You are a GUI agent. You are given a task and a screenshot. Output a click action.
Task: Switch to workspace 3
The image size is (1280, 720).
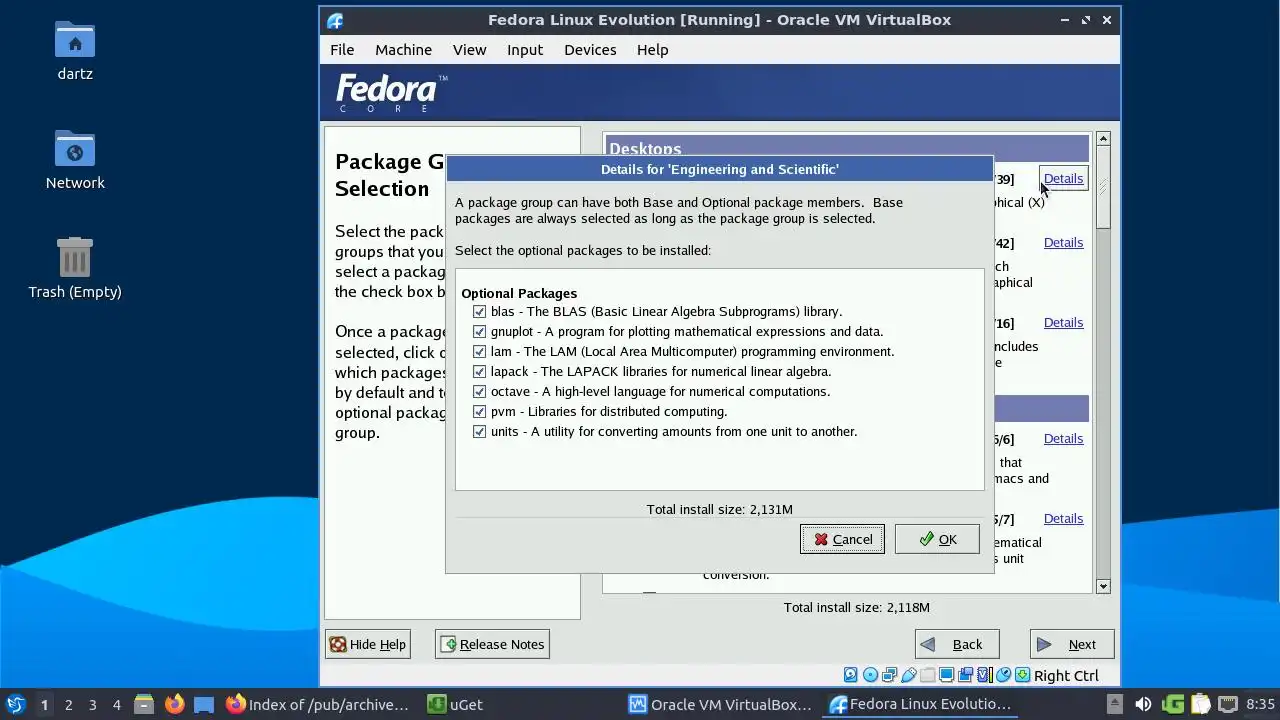pyautogui.click(x=92, y=704)
